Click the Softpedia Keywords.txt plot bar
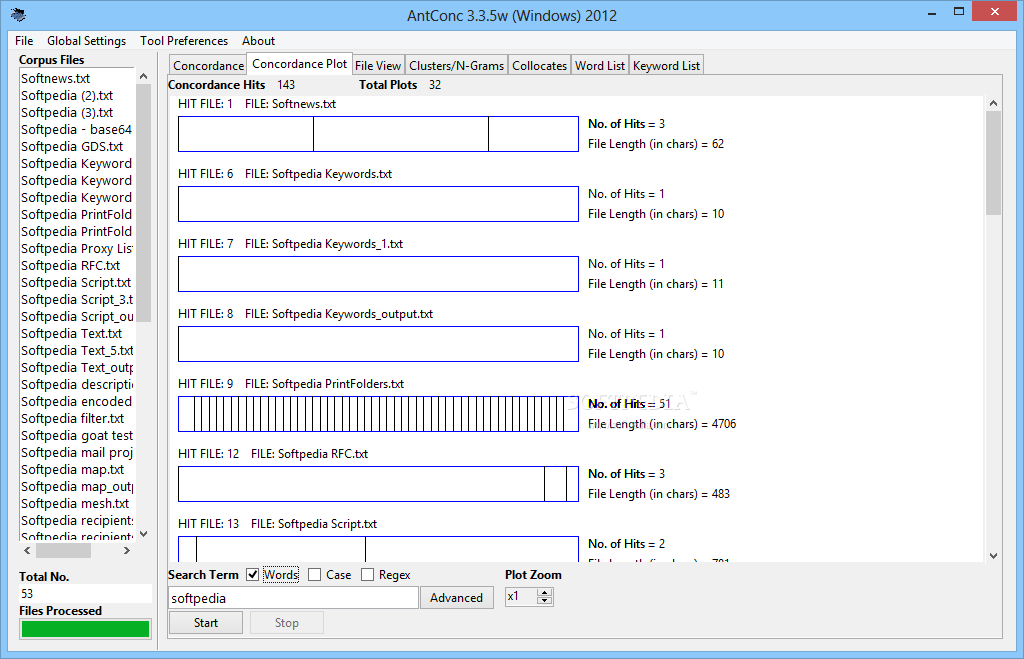The image size is (1024, 659). tap(378, 204)
